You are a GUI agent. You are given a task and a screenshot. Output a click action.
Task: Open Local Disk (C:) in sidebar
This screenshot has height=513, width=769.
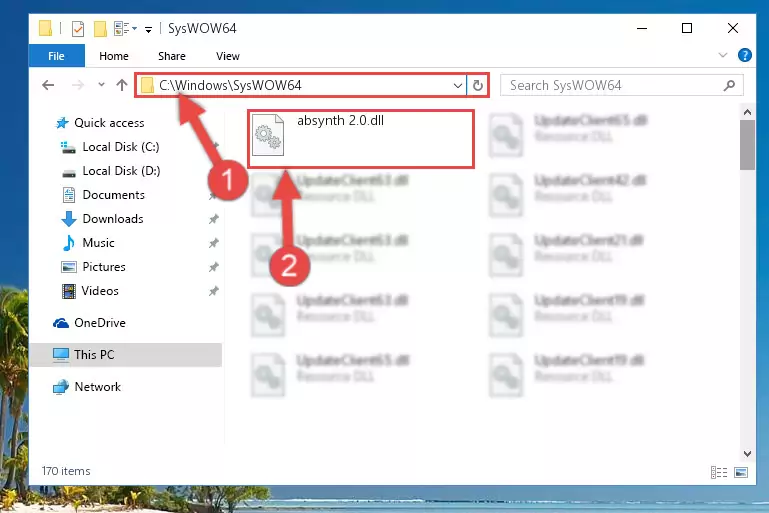point(121,147)
